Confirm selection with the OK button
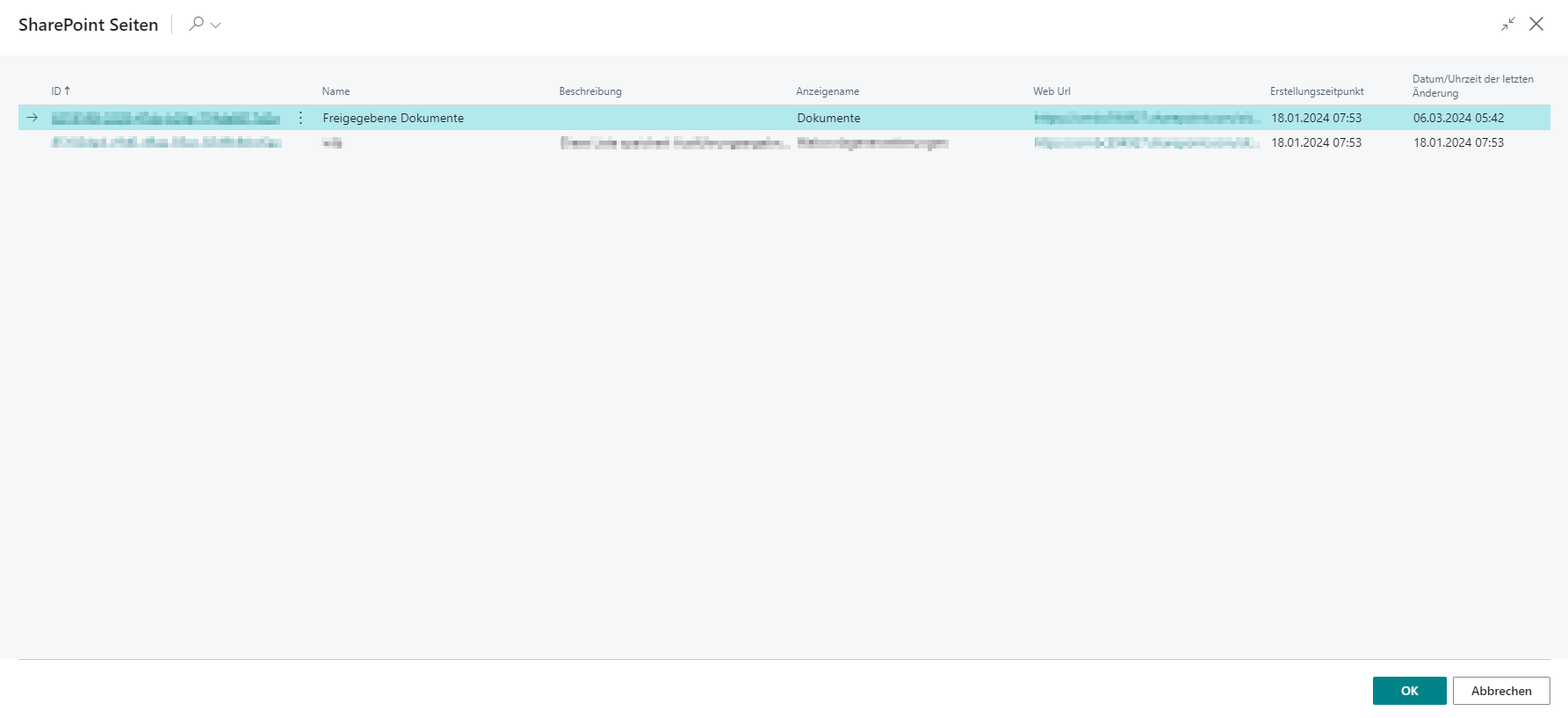The height and width of the screenshot is (718, 1568). 1409,691
